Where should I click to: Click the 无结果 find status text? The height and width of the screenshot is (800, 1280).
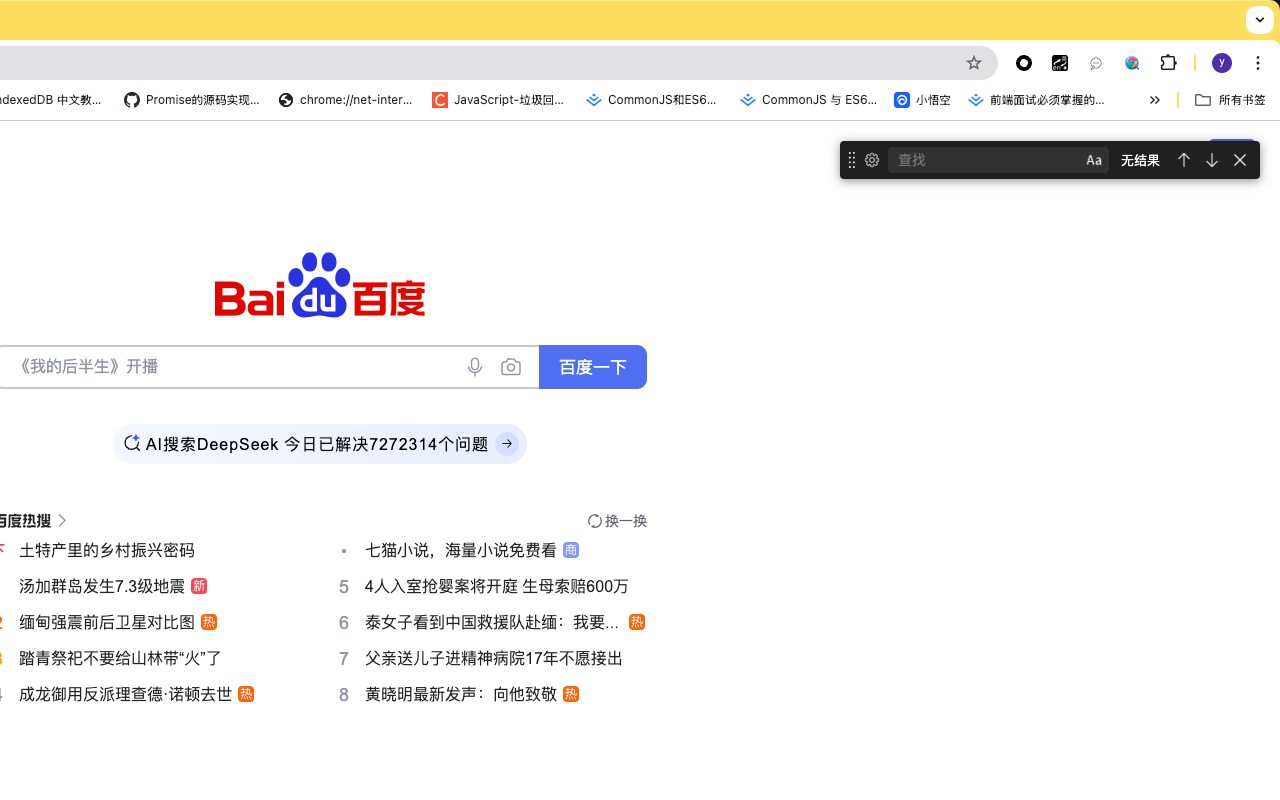[x=1140, y=160]
